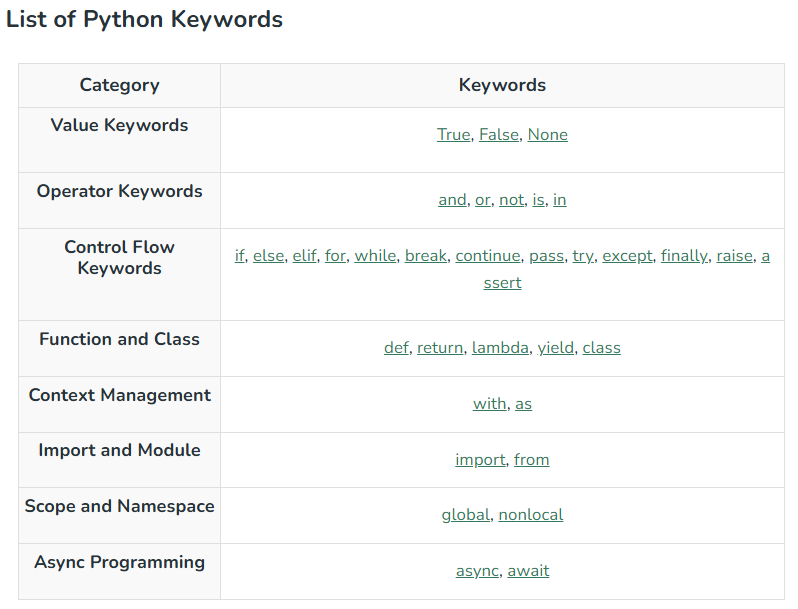
Task: Select the 'Operator Keywords' row label
Action: [120, 191]
